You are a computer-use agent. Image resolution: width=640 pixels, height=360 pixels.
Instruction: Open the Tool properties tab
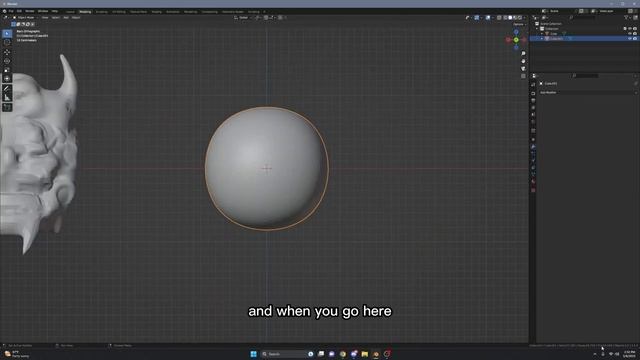533,84
